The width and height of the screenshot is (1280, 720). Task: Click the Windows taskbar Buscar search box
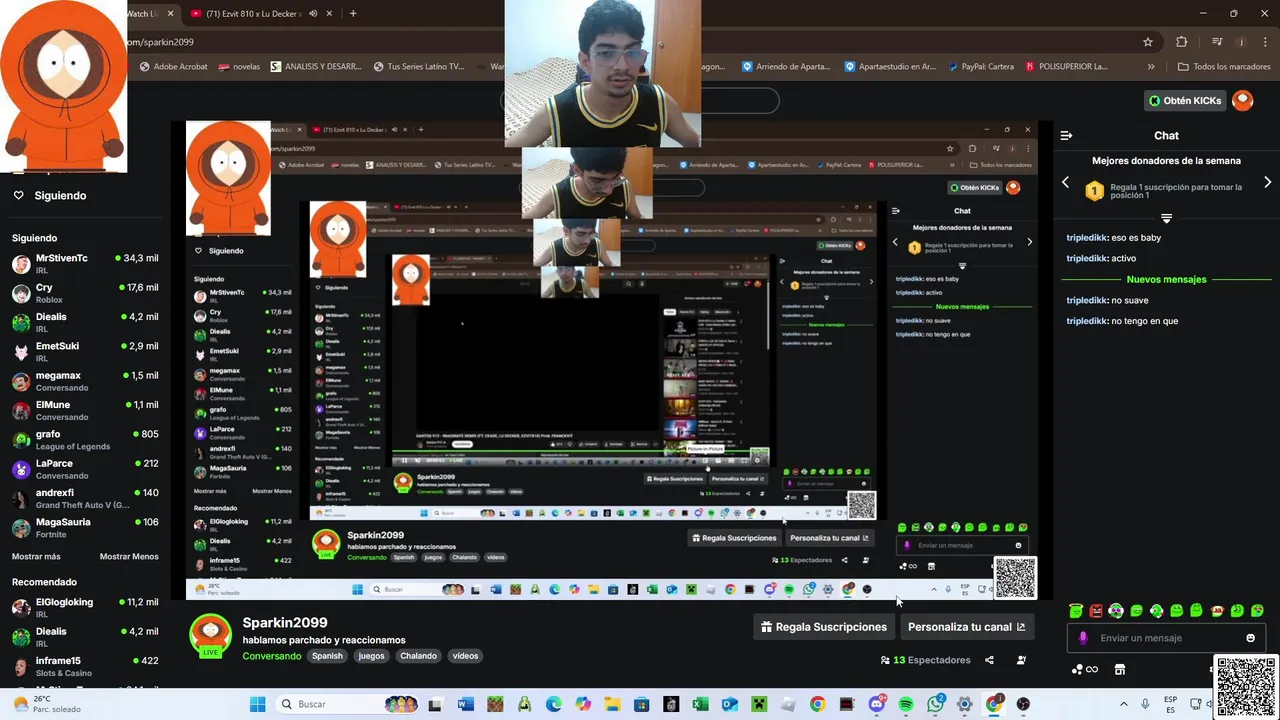347,704
